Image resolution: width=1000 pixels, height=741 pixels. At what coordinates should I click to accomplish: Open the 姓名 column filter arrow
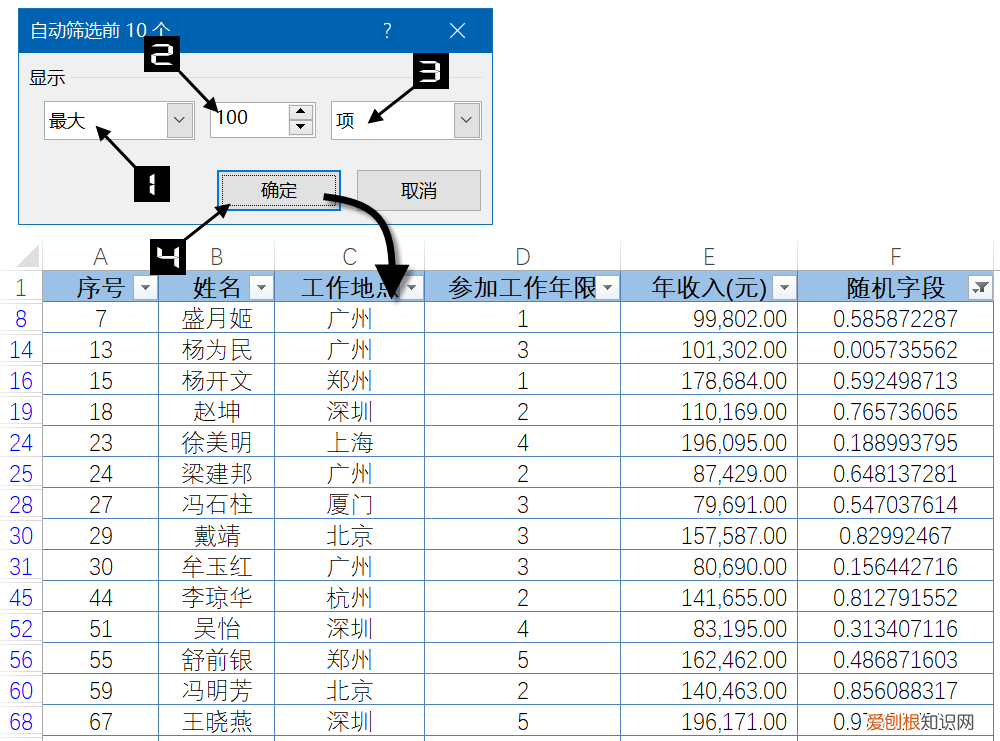[x=260, y=287]
